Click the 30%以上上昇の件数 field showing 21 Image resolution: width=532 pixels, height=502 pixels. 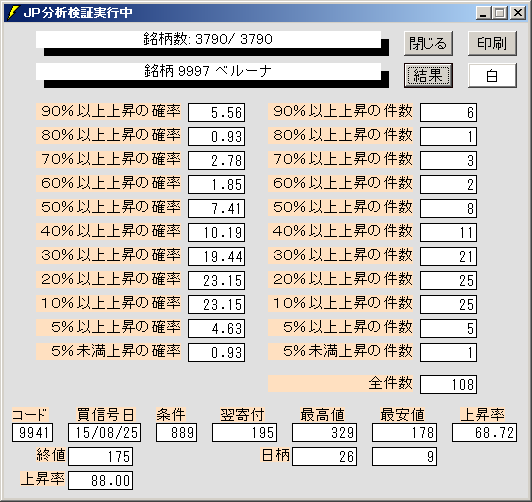pos(448,256)
